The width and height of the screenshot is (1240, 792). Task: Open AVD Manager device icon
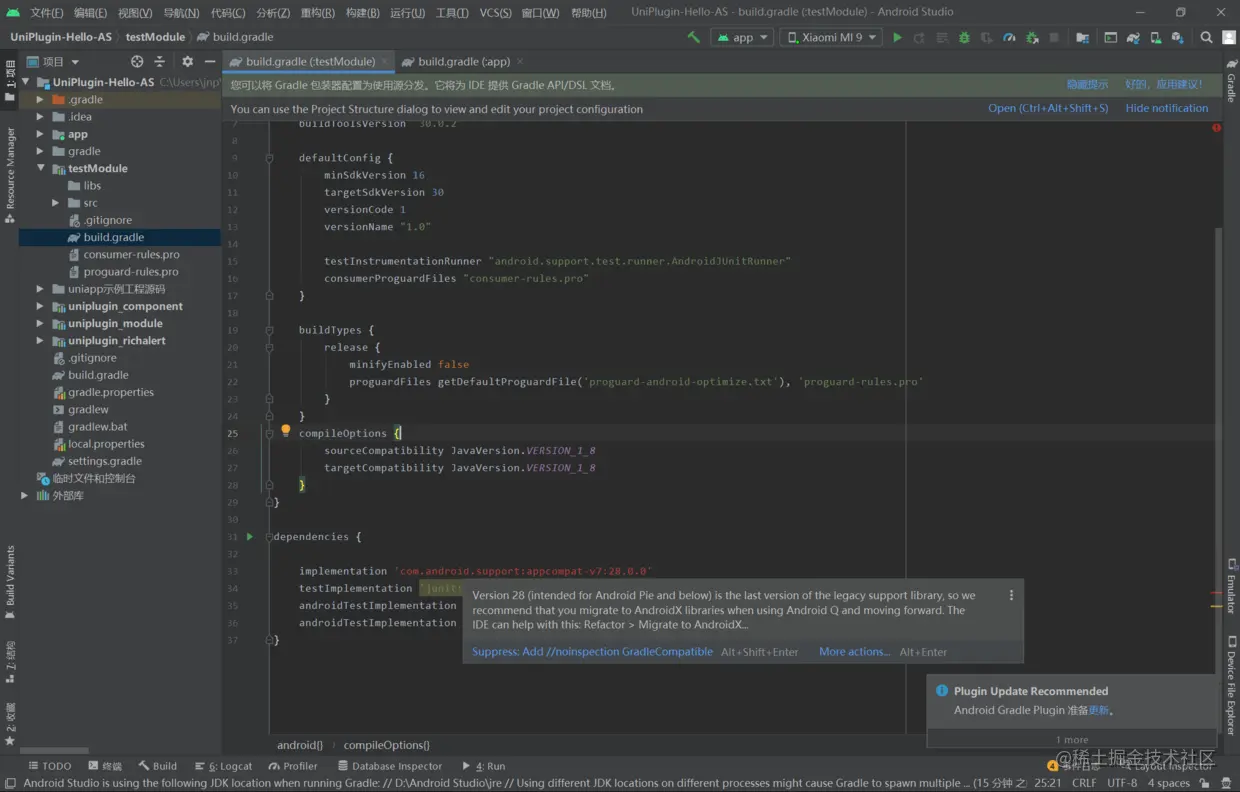1155,37
